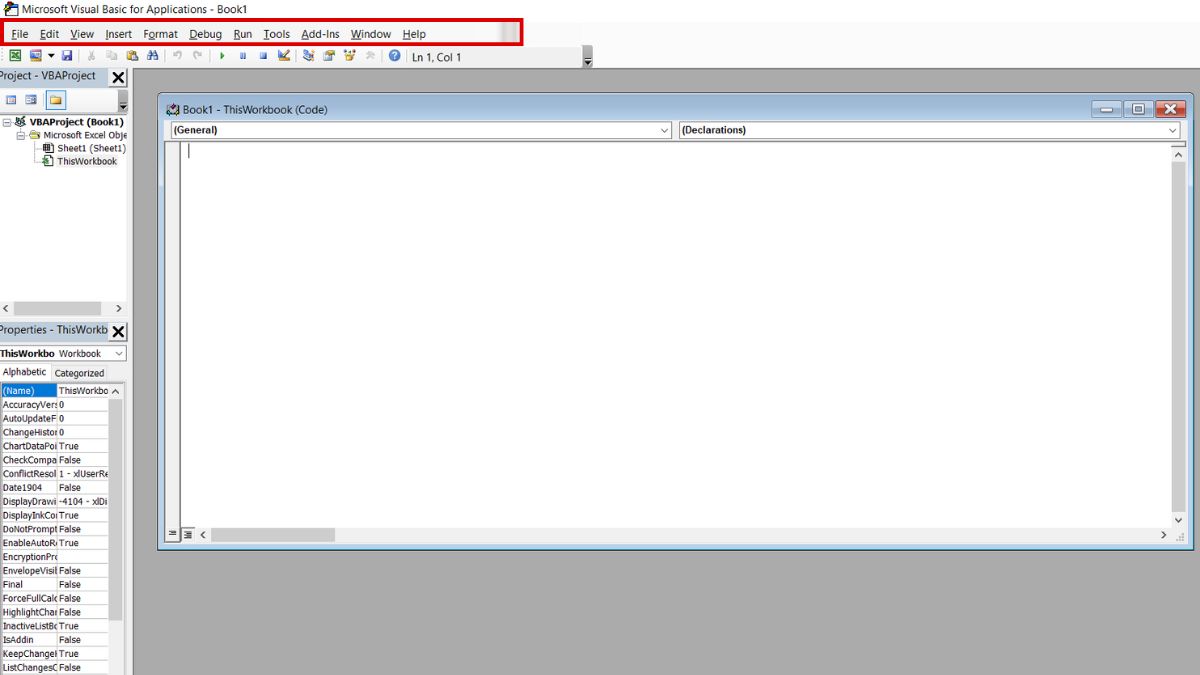Click the code window horizontal scrollbar thumb
1200x675 pixels.
coord(273,535)
